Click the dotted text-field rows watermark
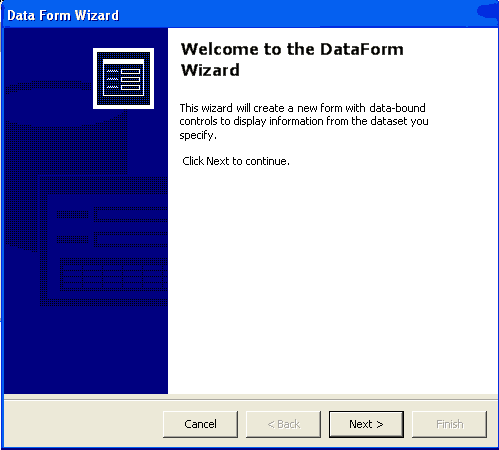 pyautogui.click(x=112, y=227)
